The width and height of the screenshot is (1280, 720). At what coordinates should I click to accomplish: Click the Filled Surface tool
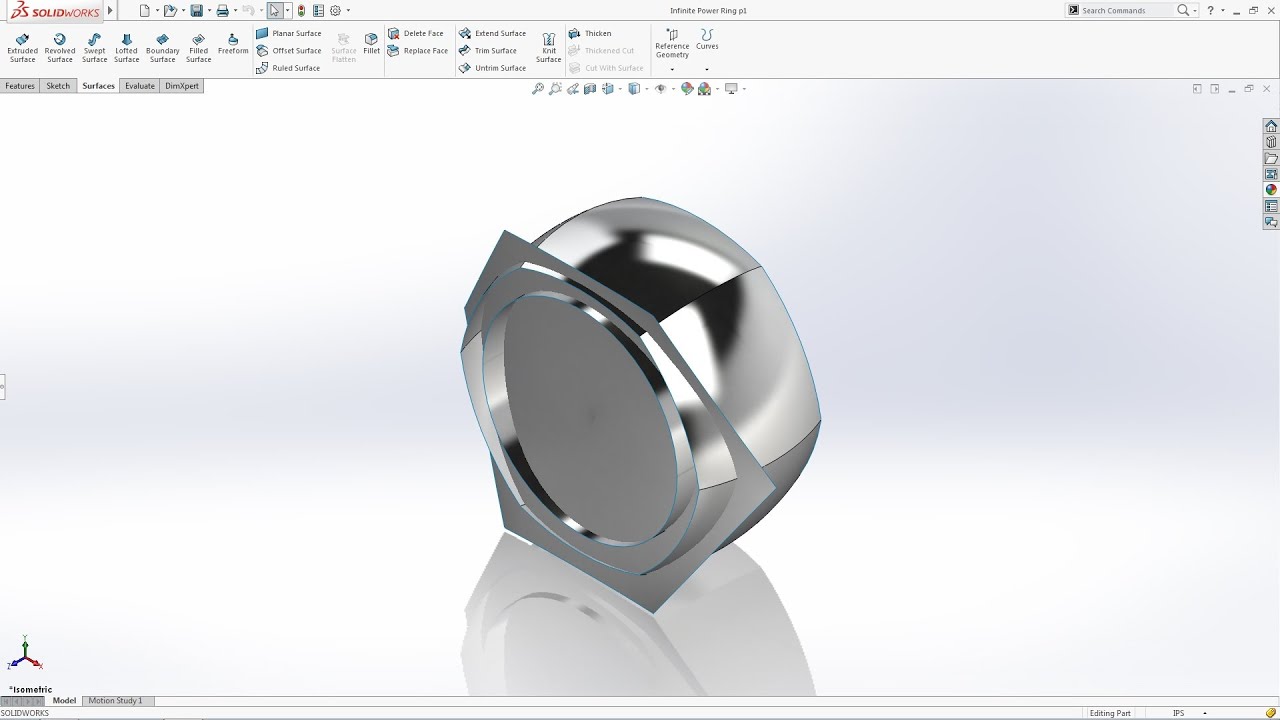pyautogui.click(x=198, y=47)
